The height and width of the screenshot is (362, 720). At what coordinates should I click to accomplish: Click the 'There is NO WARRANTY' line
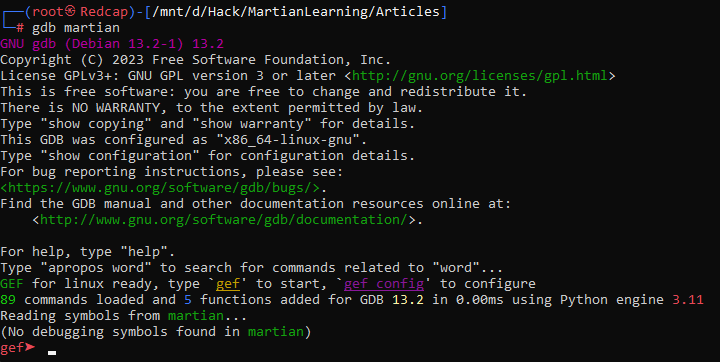click(x=211, y=108)
